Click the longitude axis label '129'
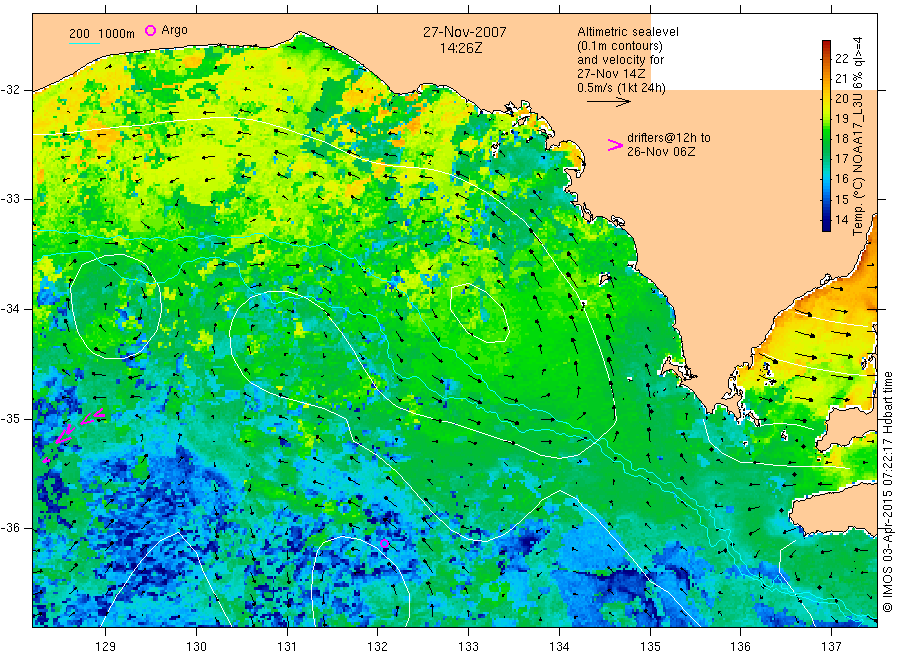Viewport: 900px width, 660px height. coord(106,647)
